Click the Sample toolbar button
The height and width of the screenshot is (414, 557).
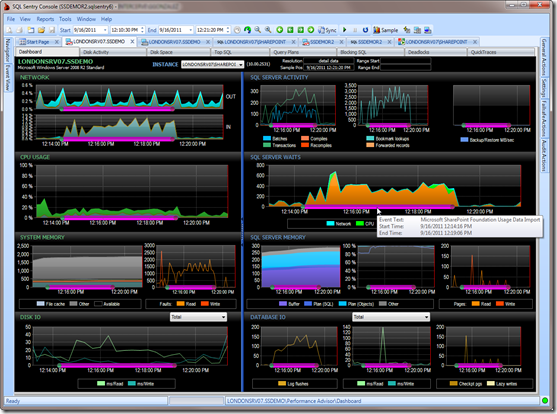click(x=385, y=30)
